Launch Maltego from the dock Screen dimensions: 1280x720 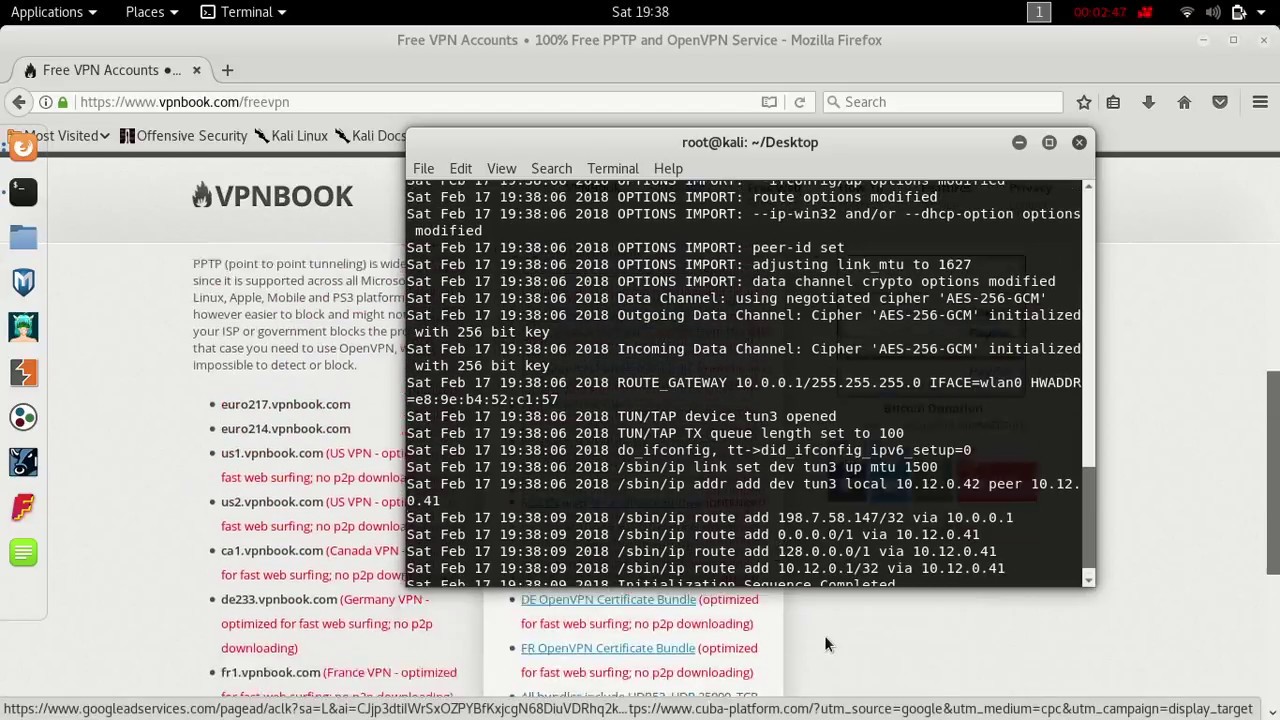pos(23,462)
